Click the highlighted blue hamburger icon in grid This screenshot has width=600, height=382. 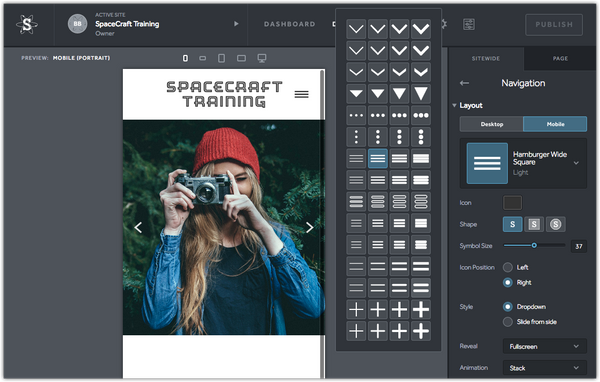378,158
